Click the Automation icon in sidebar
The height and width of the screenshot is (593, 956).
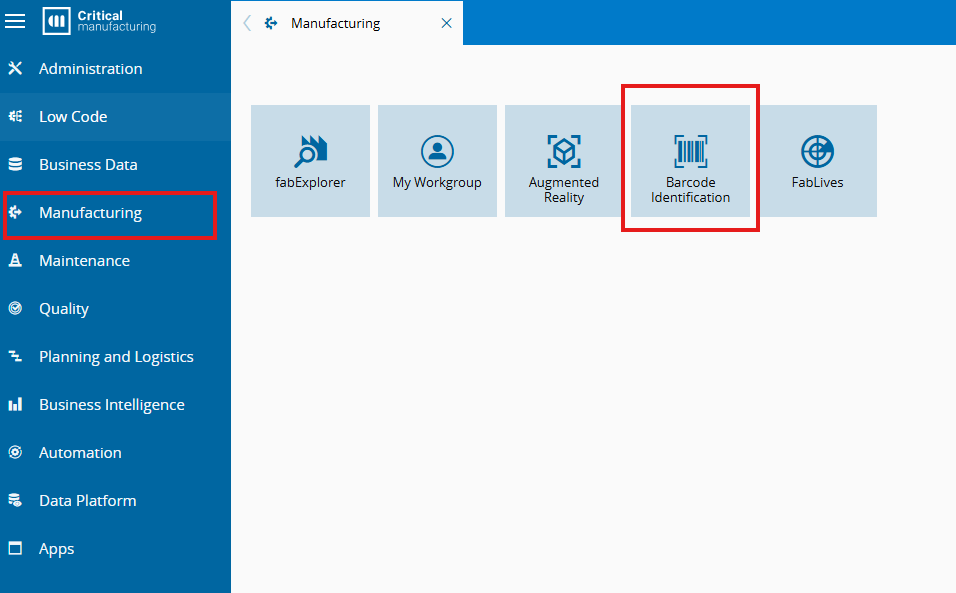point(15,452)
